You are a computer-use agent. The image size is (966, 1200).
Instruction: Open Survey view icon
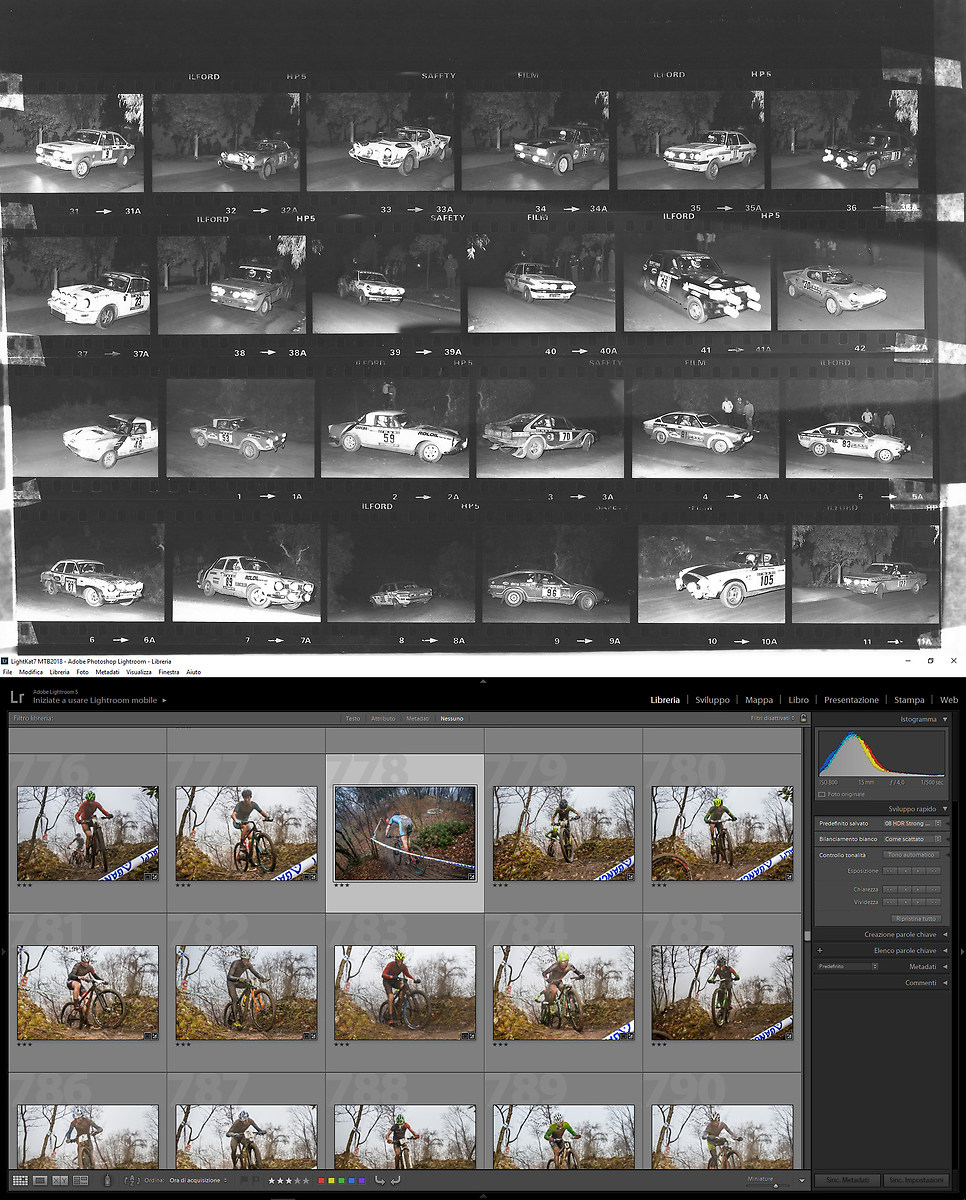click(81, 1181)
